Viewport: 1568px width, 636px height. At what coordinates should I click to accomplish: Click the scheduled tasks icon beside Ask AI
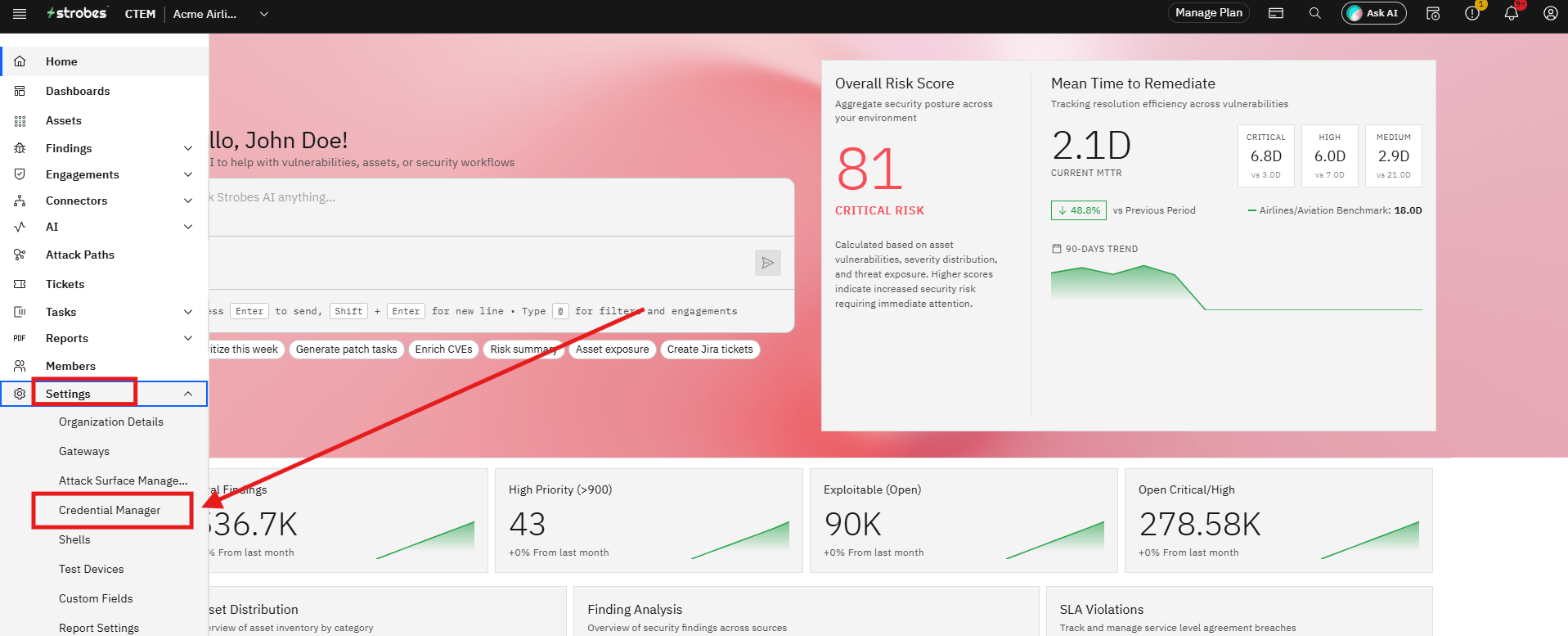1433,13
